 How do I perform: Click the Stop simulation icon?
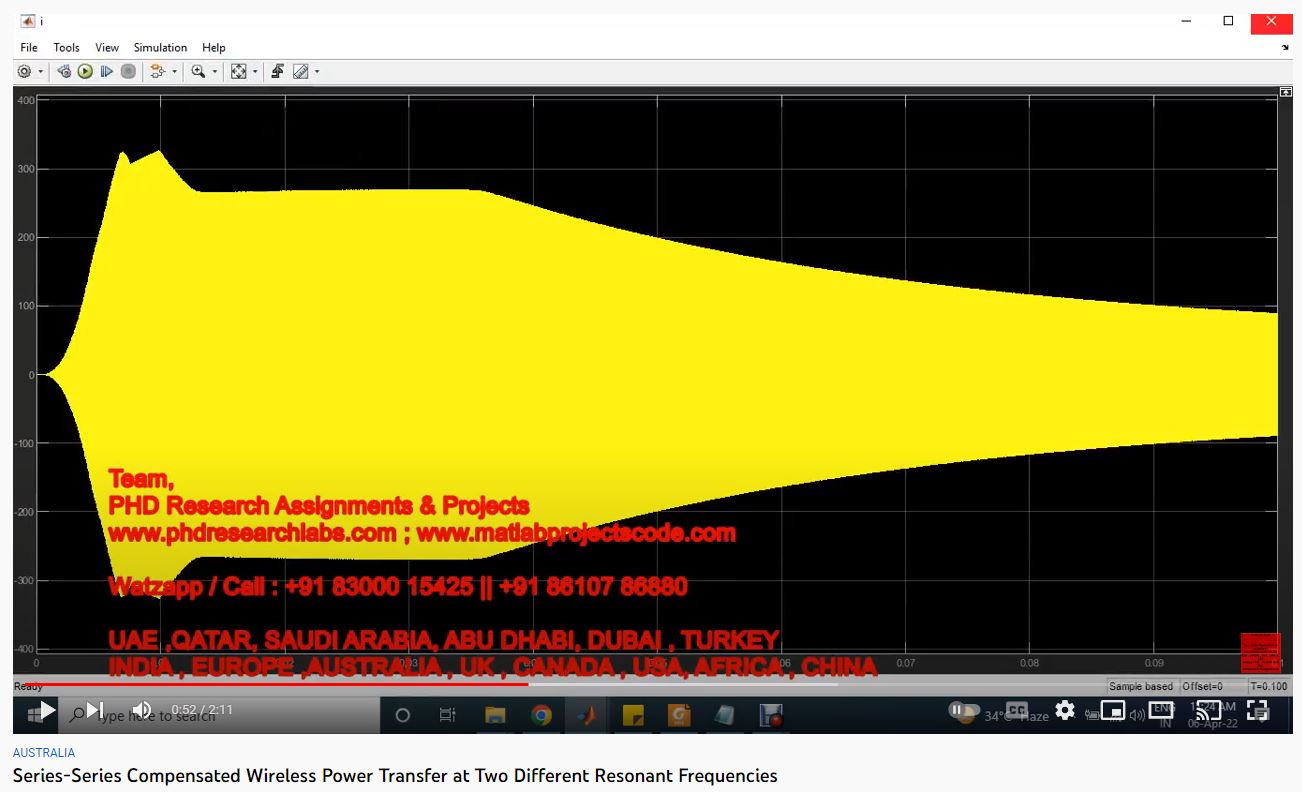point(128,72)
